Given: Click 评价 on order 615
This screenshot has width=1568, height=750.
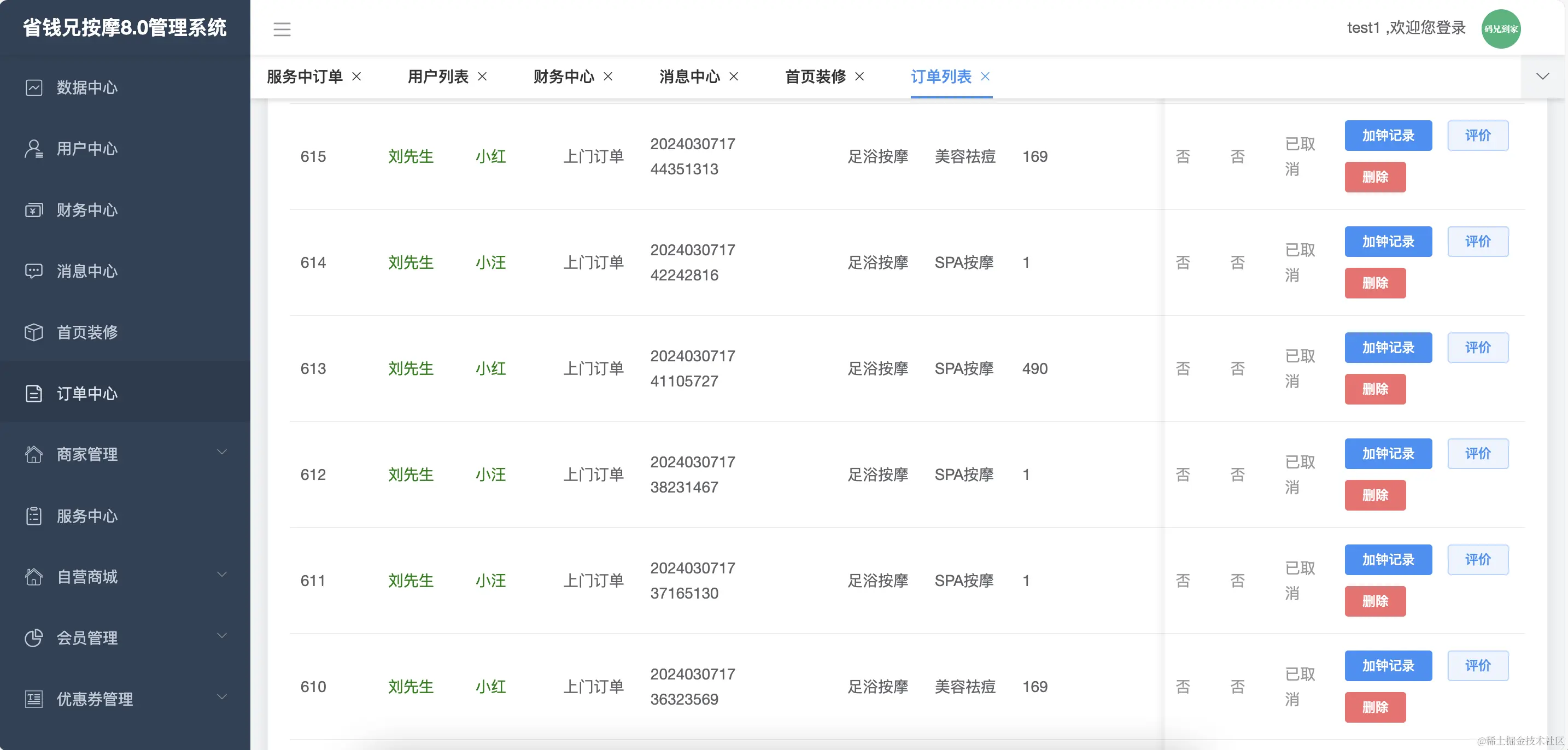Looking at the screenshot, I should 1478,135.
